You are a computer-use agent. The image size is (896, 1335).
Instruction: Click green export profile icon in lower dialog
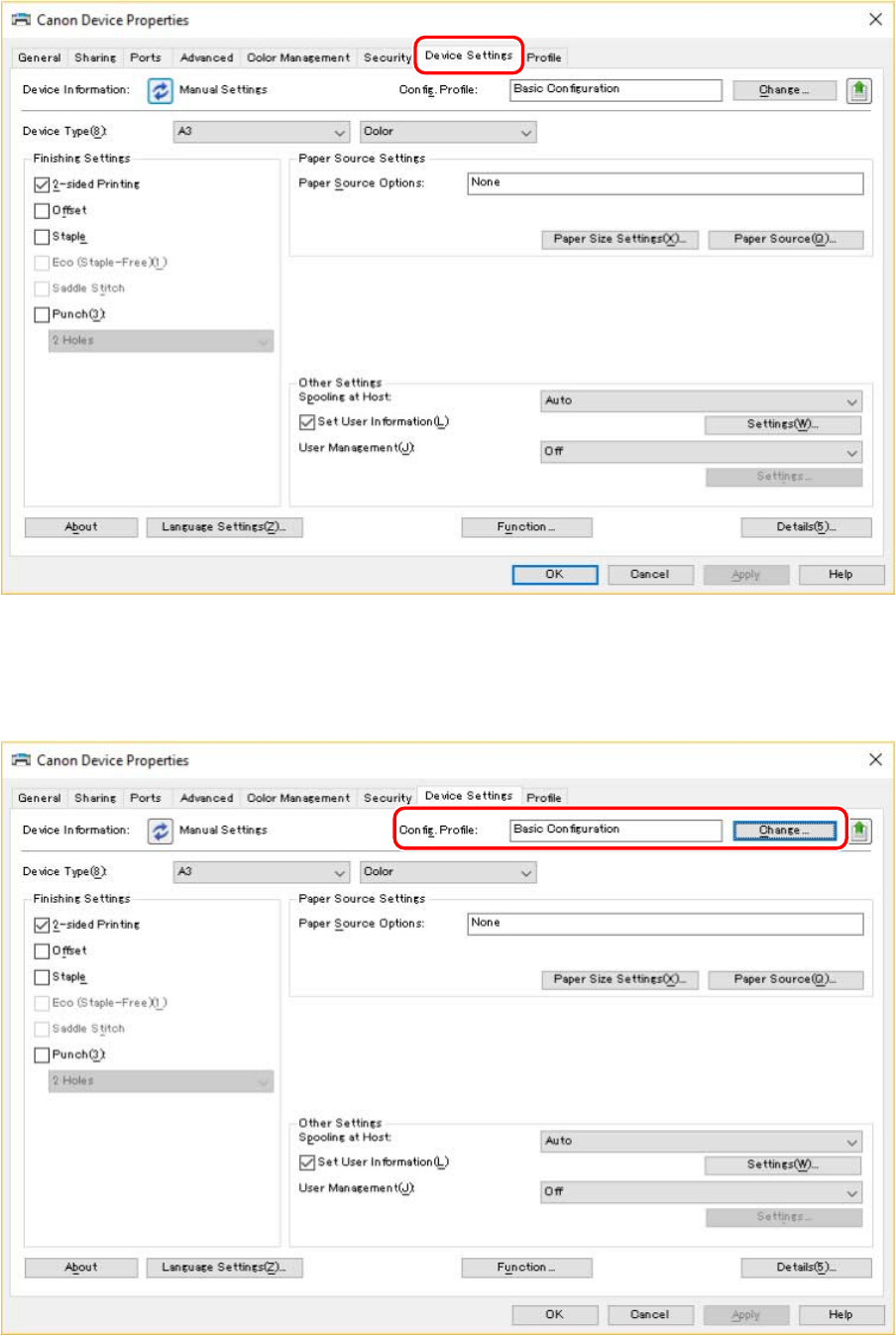pyautogui.click(x=858, y=831)
